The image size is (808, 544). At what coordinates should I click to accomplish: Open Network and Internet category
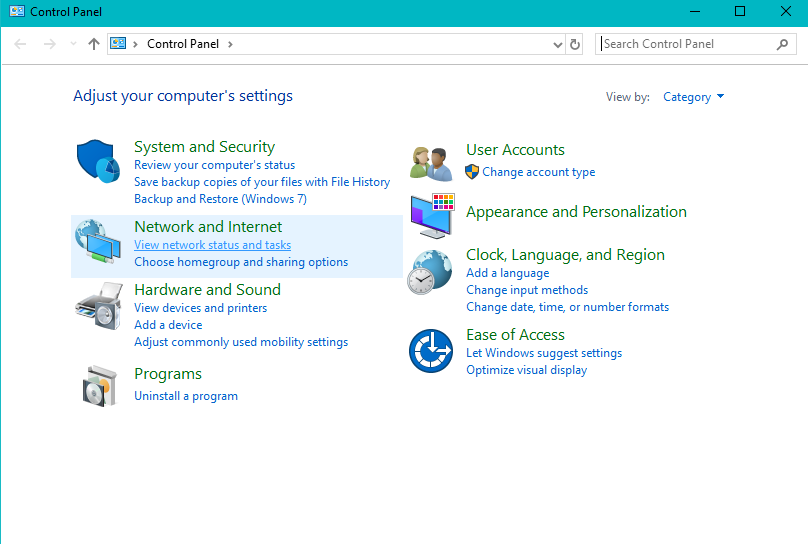[x=208, y=227]
